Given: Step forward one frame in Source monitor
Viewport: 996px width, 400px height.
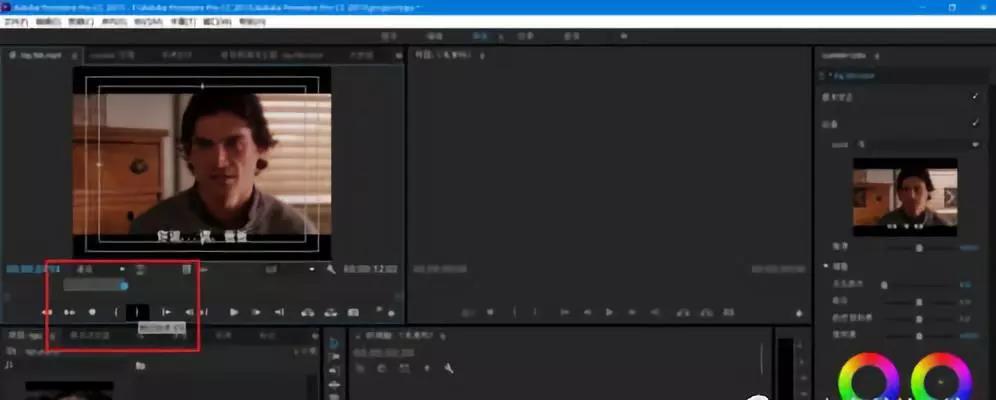Looking at the screenshot, I should (x=256, y=312).
